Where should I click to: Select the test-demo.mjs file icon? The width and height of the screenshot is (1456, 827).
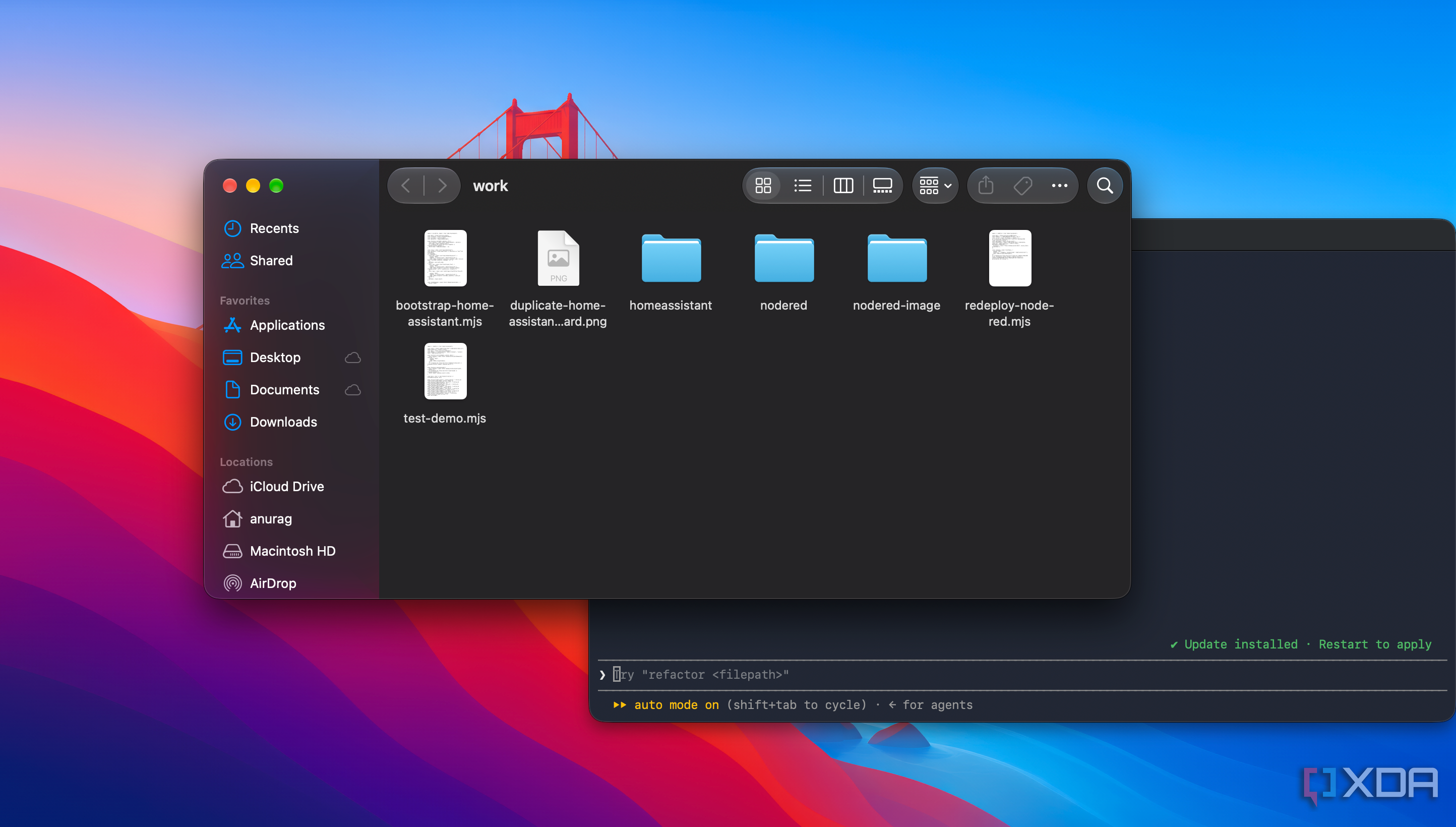coord(445,372)
